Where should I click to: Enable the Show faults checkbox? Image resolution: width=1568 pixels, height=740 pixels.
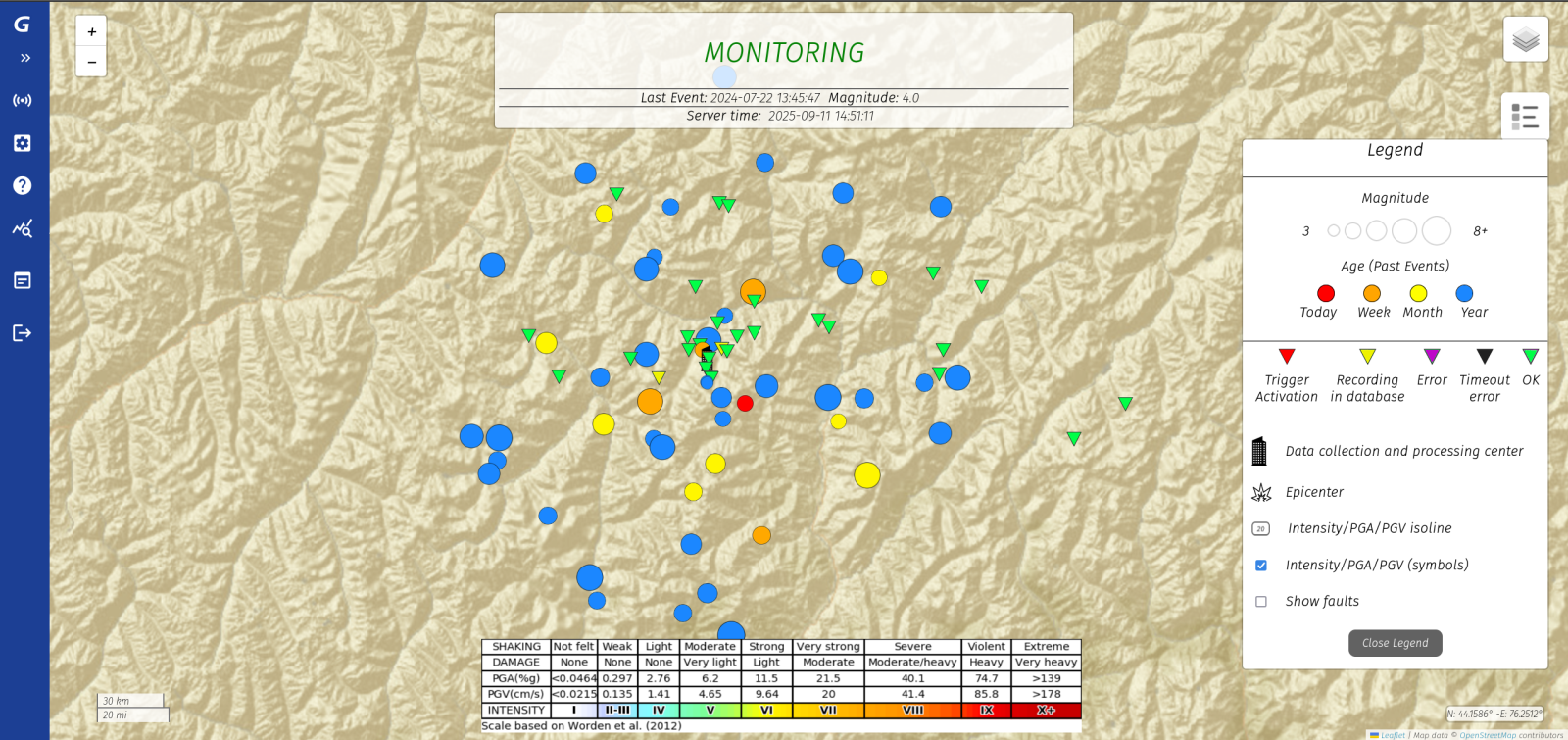[1261, 602]
